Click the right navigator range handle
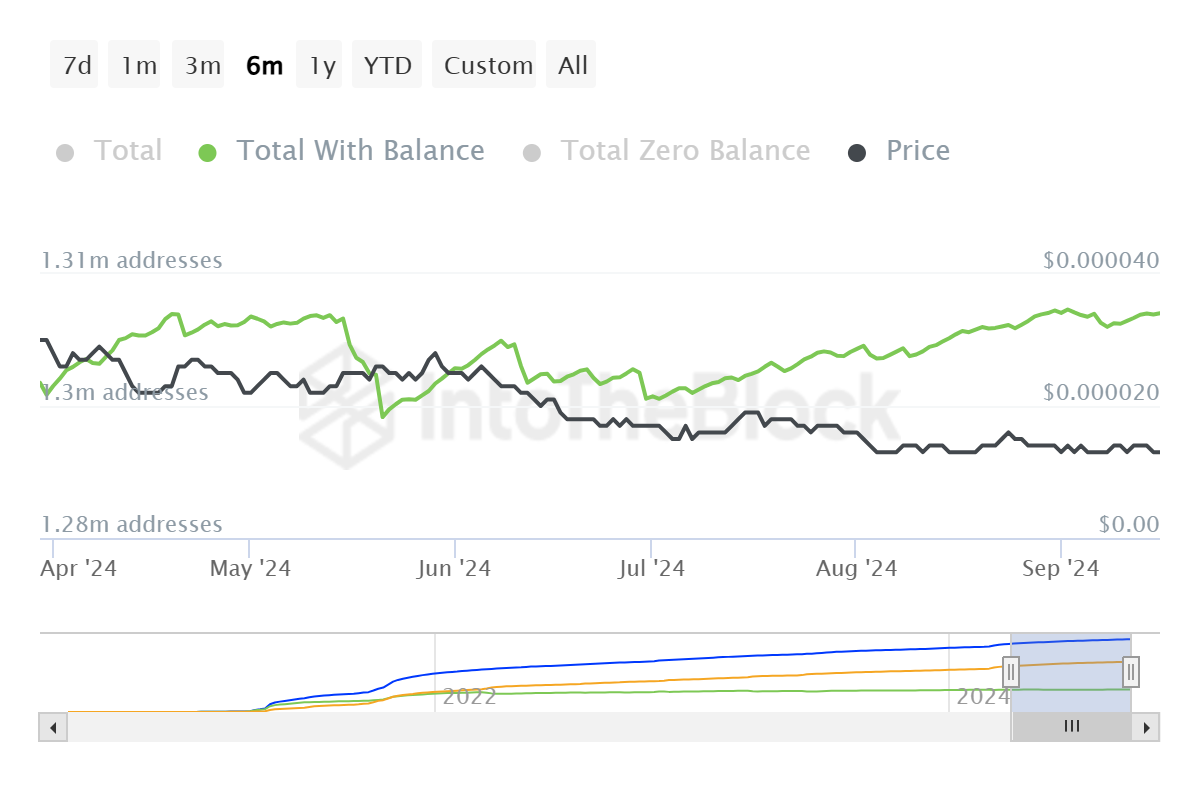The height and width of the screenshot is (800, 1200). tap(1131, 670)
